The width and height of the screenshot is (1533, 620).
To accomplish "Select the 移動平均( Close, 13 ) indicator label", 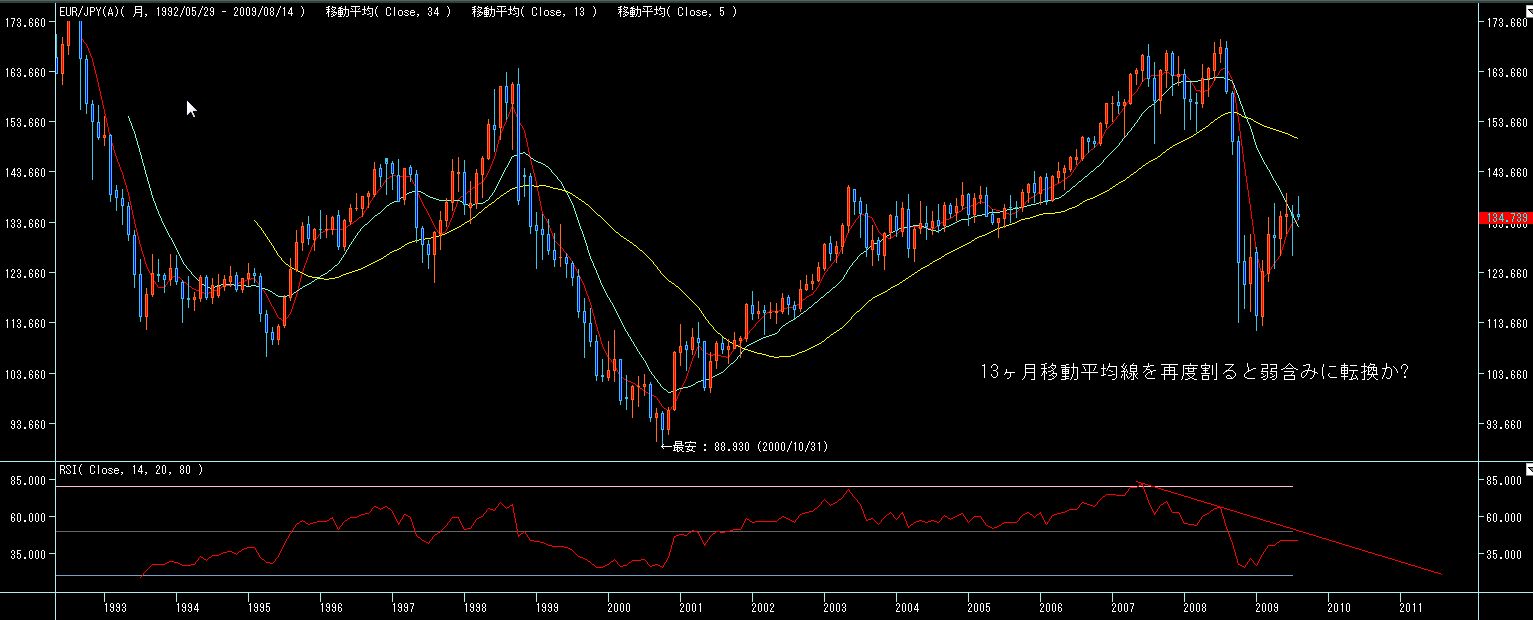I will (x=535, y=12).
